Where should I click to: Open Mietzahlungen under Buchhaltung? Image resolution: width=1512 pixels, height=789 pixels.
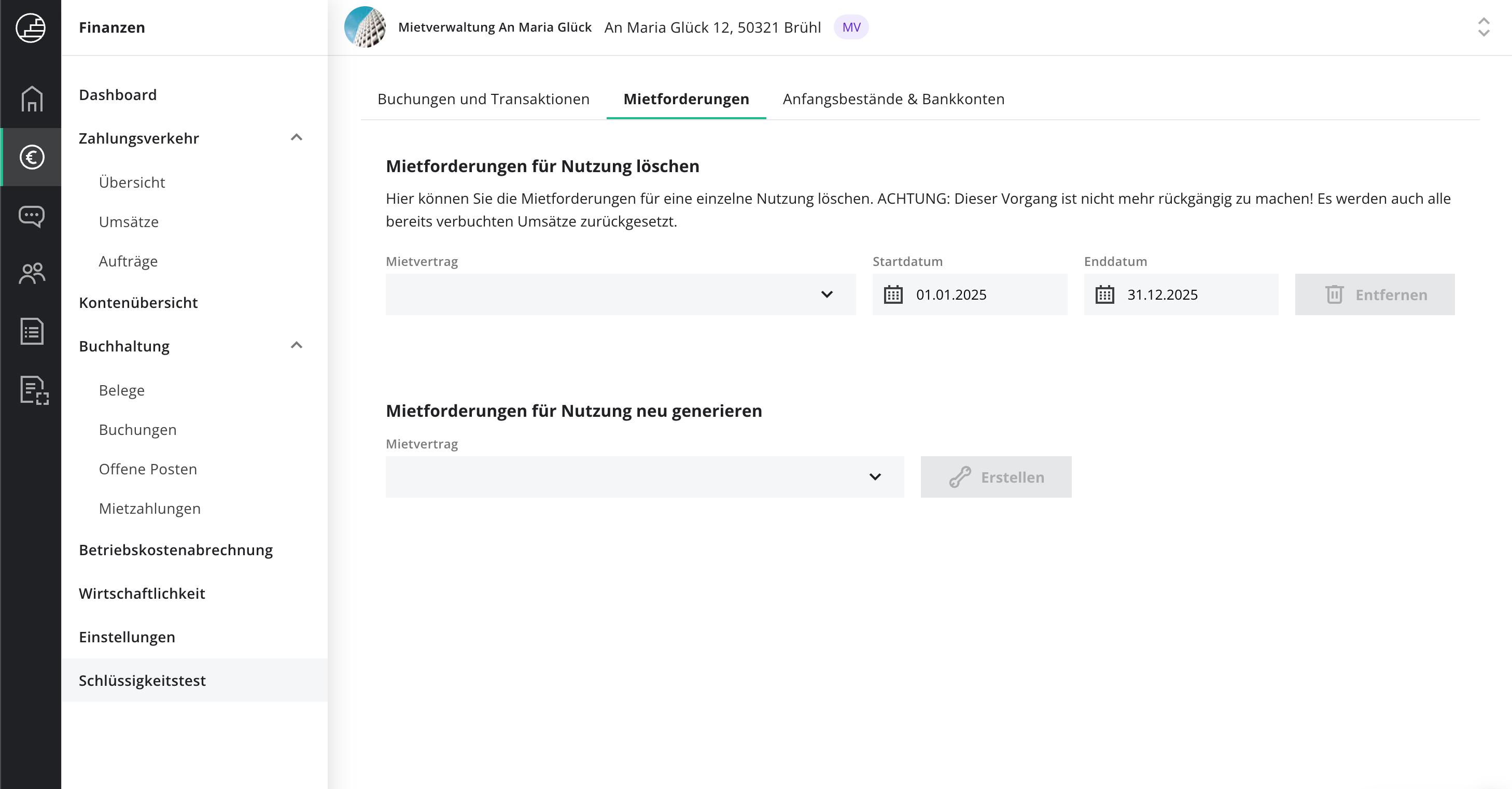tap(150, 508)
